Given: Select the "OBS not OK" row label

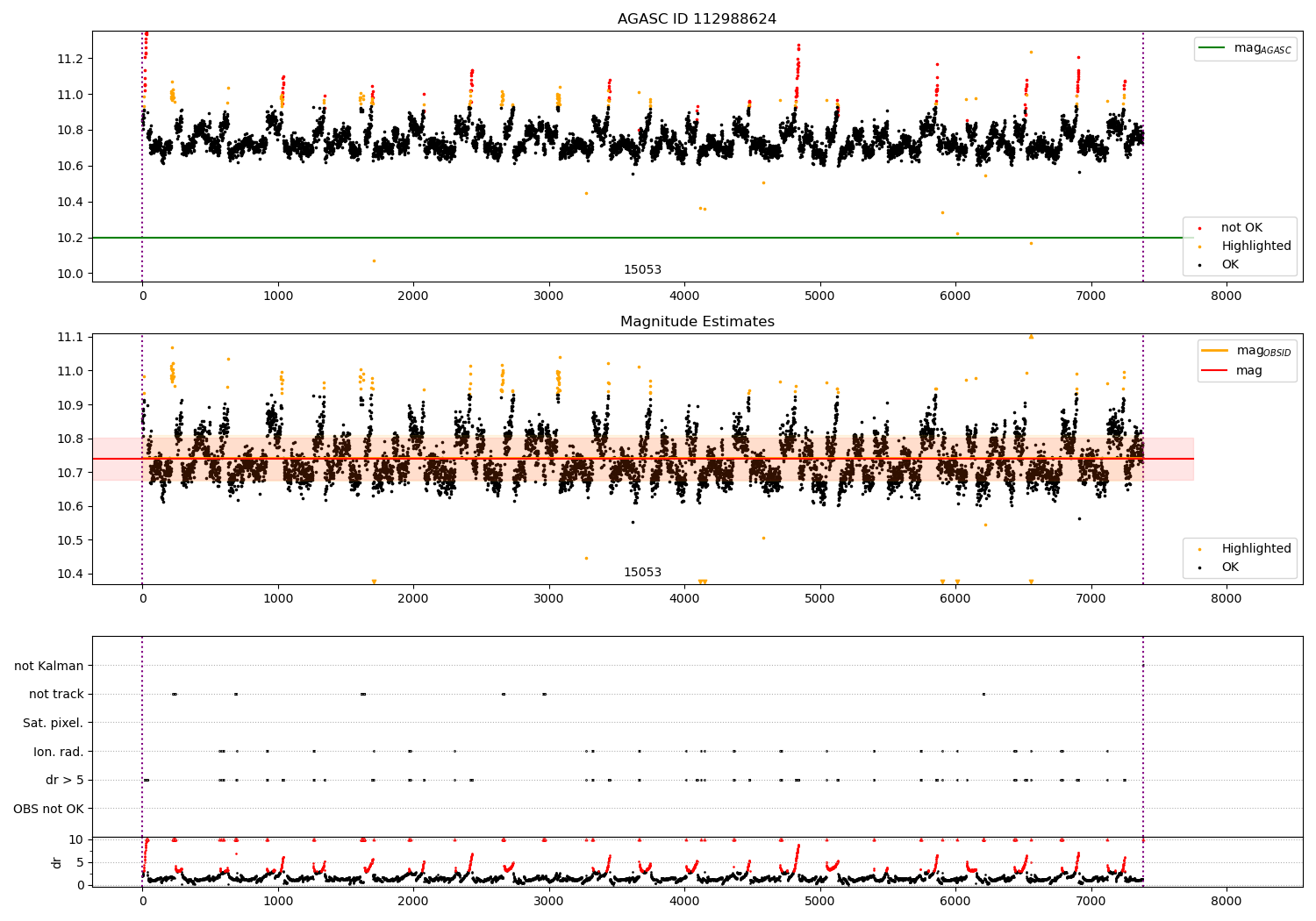Looking at the screenshot, I should (x=48, y=809).
